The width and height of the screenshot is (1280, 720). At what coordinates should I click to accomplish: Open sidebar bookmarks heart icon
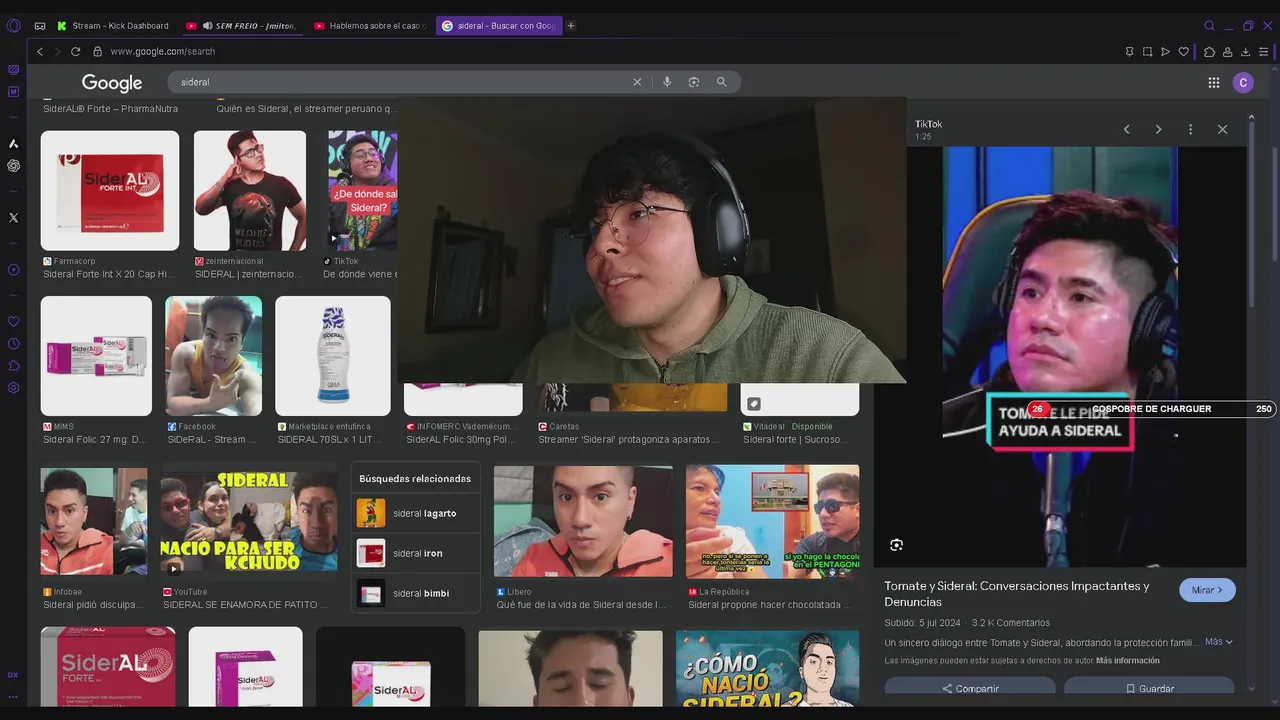coord(13,322)
